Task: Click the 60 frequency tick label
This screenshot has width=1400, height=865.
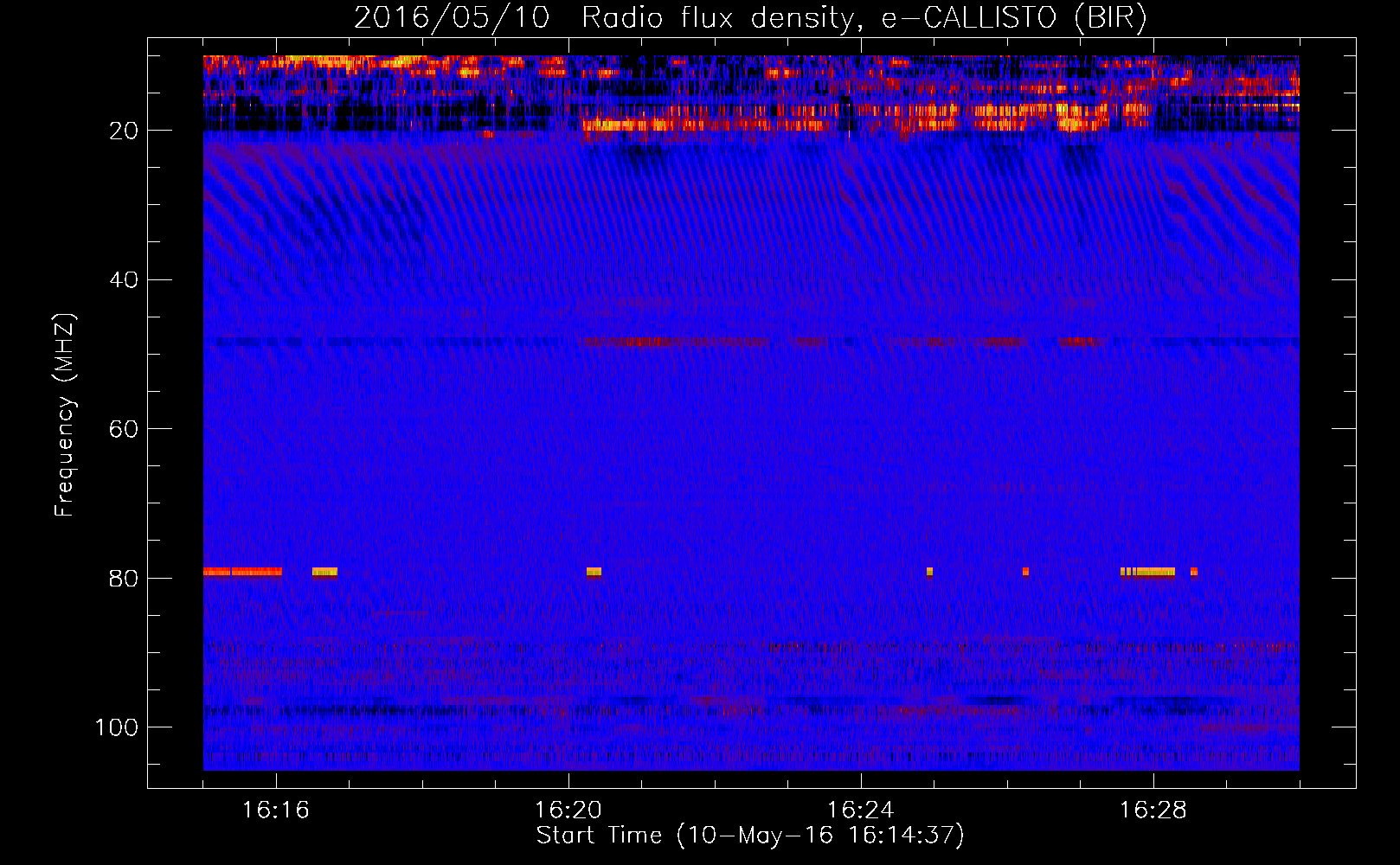Action: [x=124, y=430]
